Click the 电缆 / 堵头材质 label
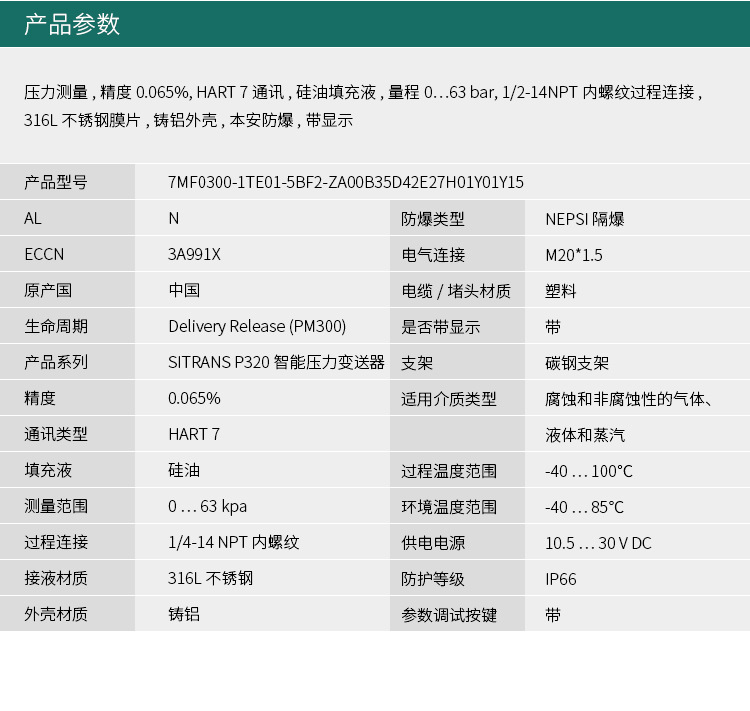Screen dimensions: 750x711 pos(456,291)
